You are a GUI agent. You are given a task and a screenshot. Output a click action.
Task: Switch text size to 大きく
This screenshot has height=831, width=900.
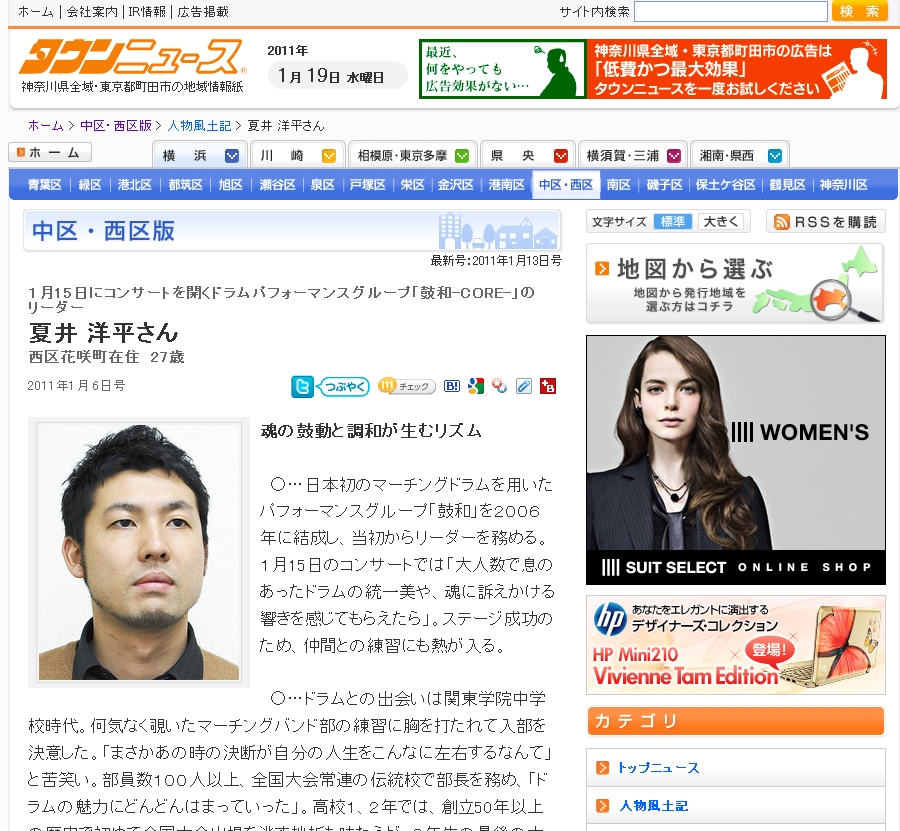coord(720,222)
